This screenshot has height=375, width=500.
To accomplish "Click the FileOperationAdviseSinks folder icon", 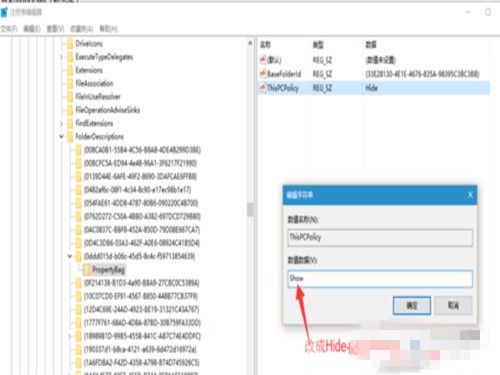I will coord(70,110).
